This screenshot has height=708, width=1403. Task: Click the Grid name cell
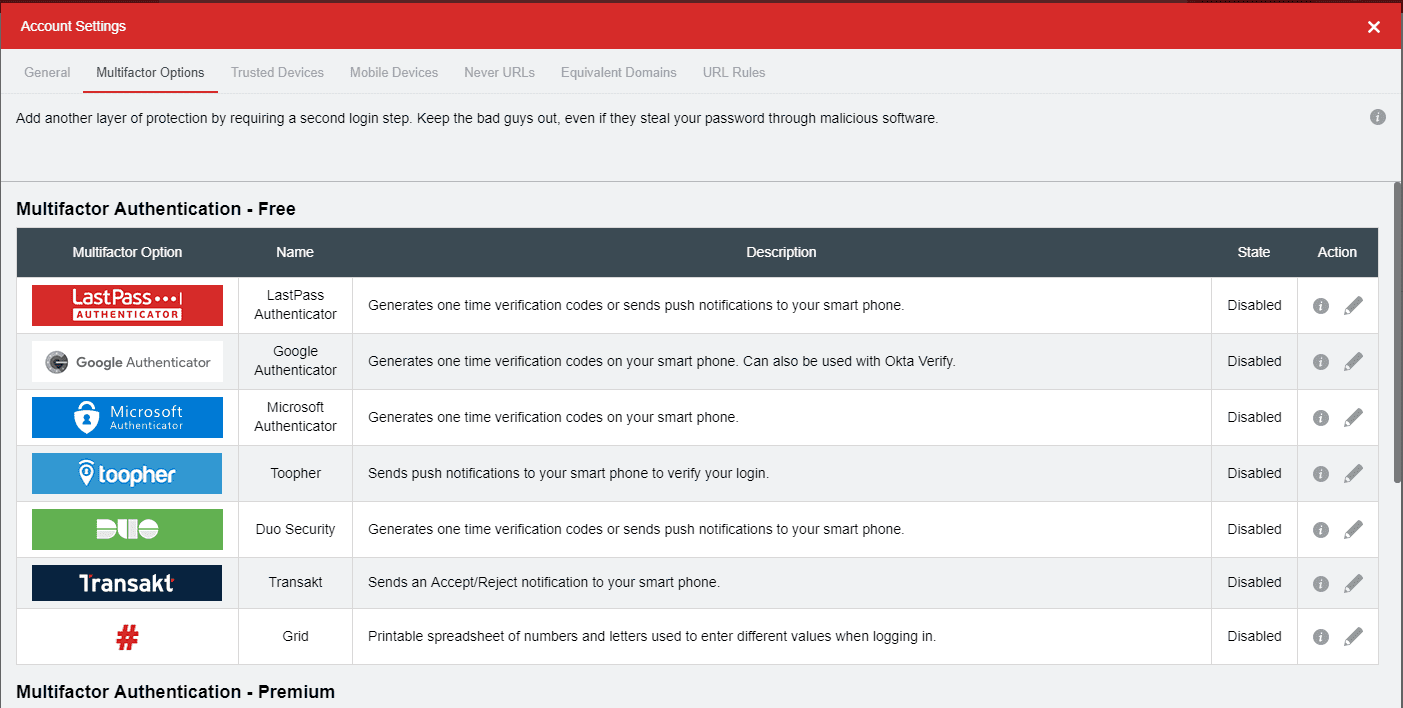click(x=295, y=636)
